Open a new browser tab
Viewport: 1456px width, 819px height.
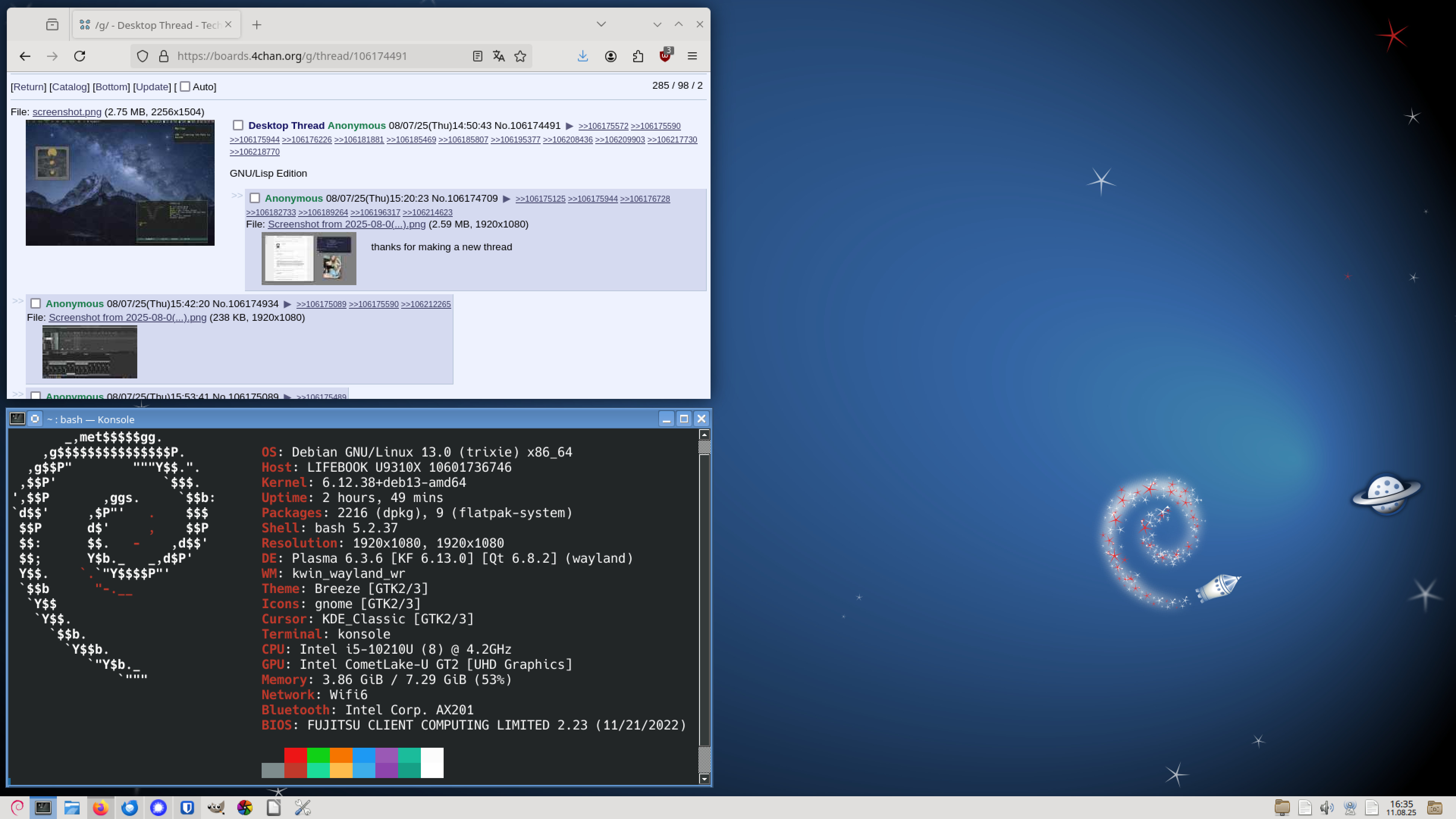pos(257,25)
